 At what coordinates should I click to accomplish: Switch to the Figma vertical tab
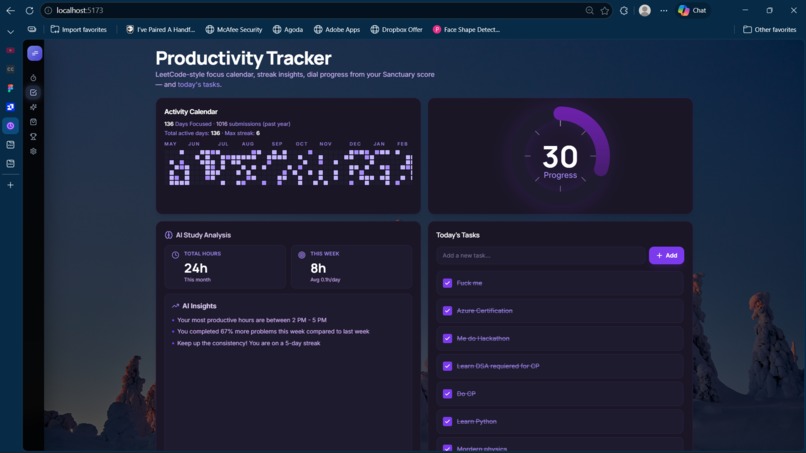10,88
